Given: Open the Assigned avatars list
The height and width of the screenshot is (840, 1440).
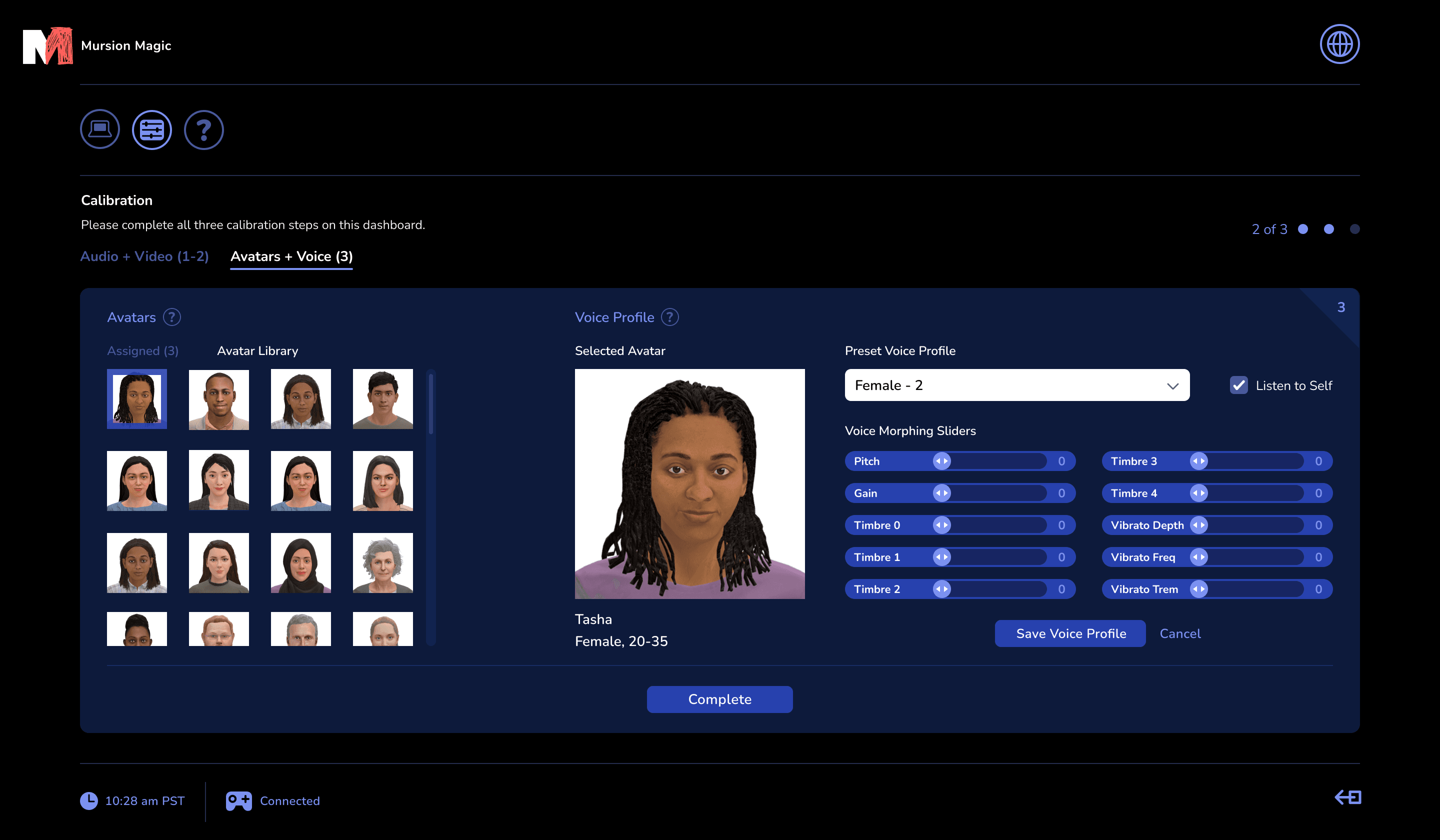Looking at the screenshot, I should tap(143, 351).
